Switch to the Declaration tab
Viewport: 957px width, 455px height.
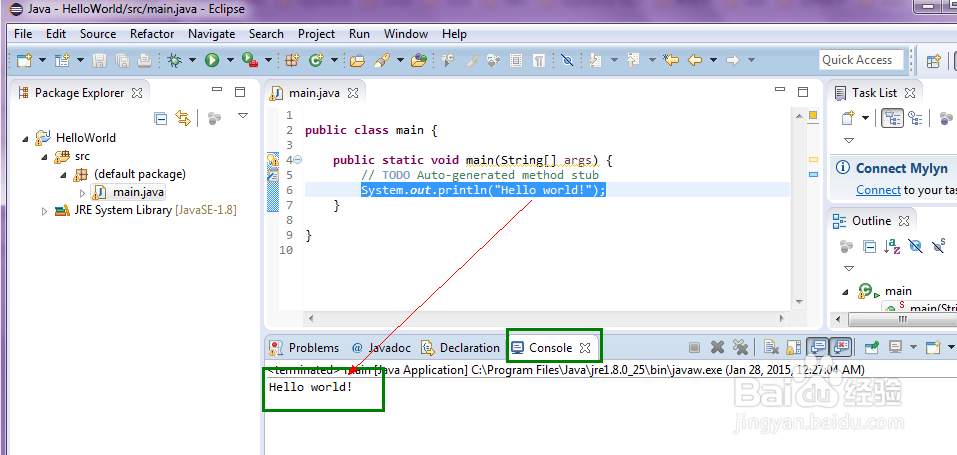pyautogui.click(x=461, y=348)
